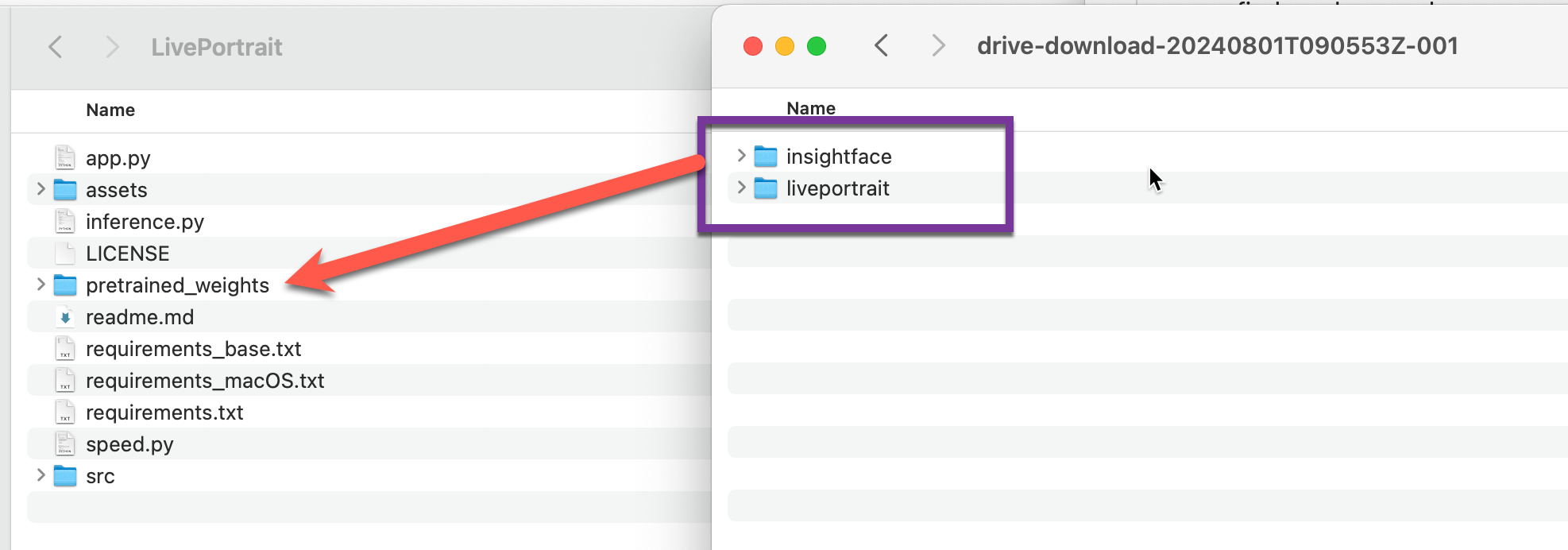Select speed.py file name

point(129,444)
